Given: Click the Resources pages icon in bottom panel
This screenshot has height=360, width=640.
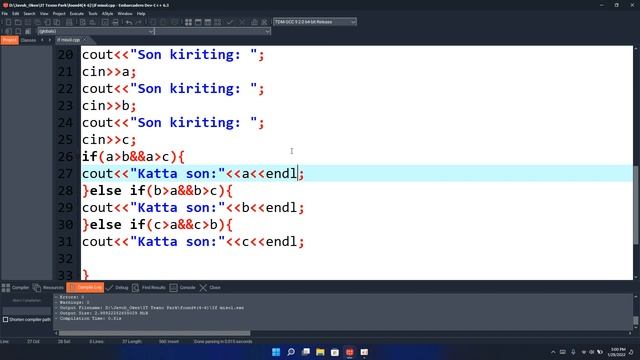Looking at the screenshot, I should (x=37, y=288).
